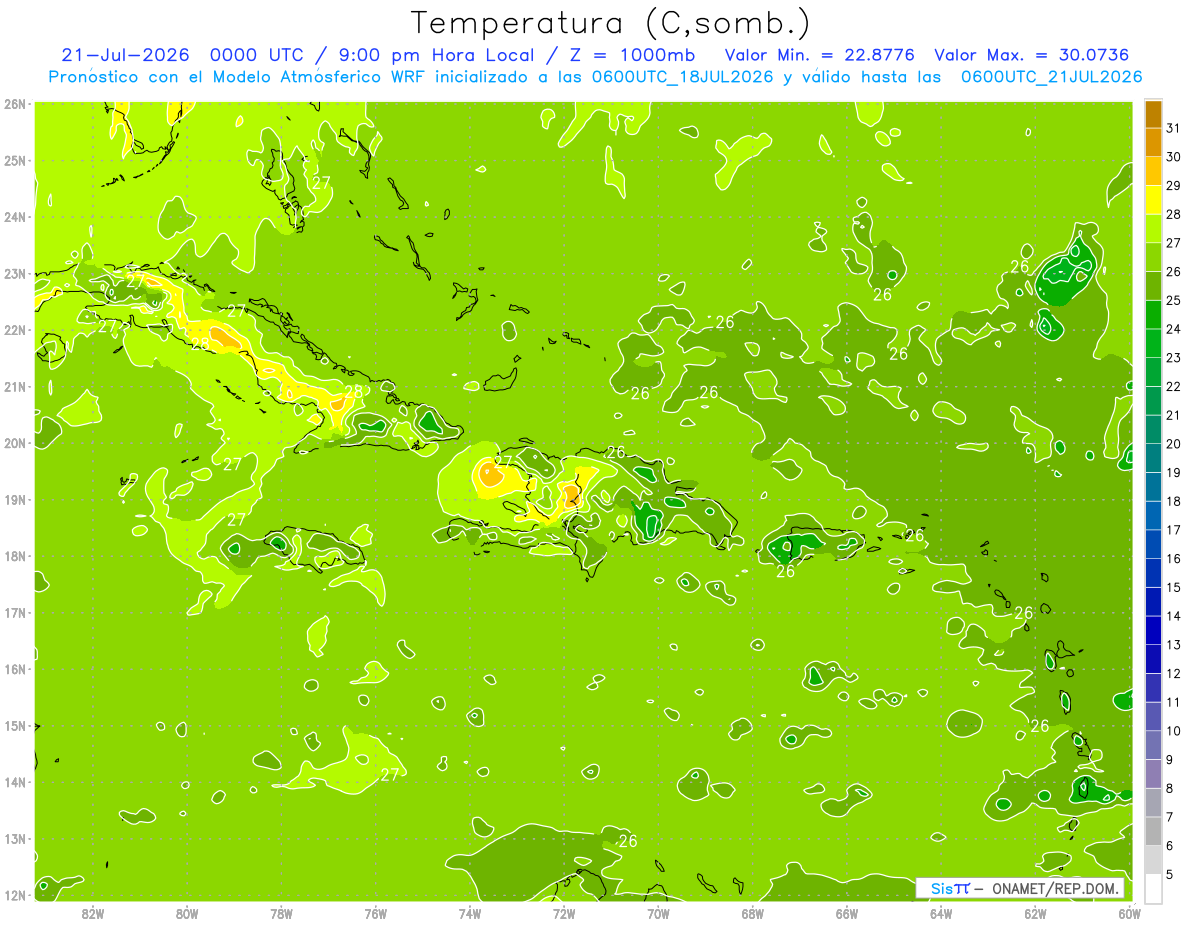The height and width of the screenshot is (927, 1200).
Task: Click the "SisTT – ONAMET/REP.DOM." credit label
Action: 1020,888
